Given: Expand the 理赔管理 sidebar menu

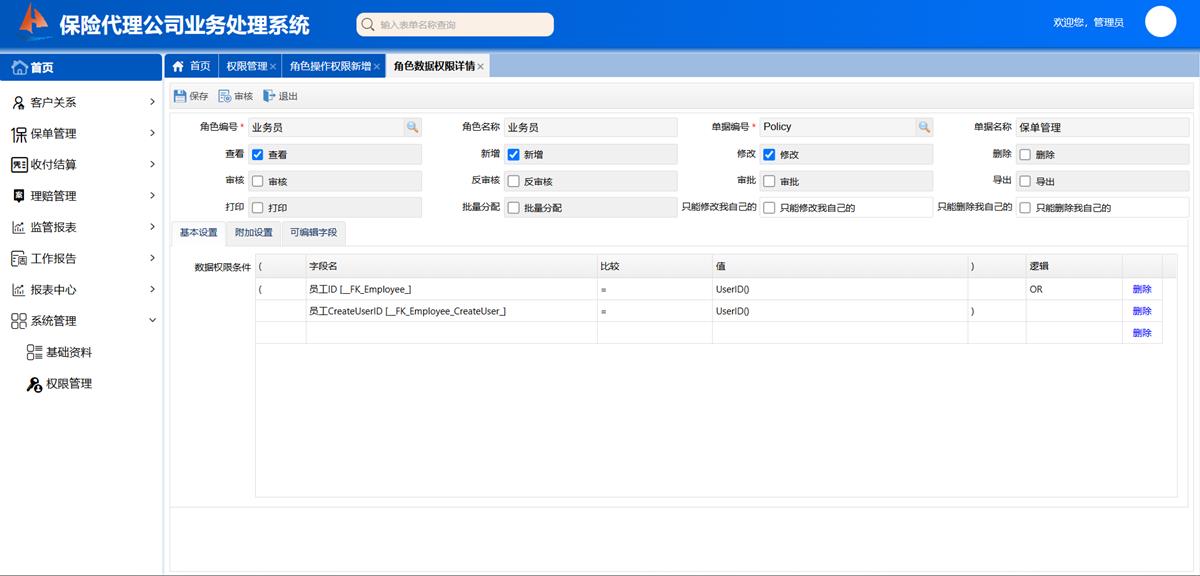Looking at the screenshot, I should click(x=152, y=195).
